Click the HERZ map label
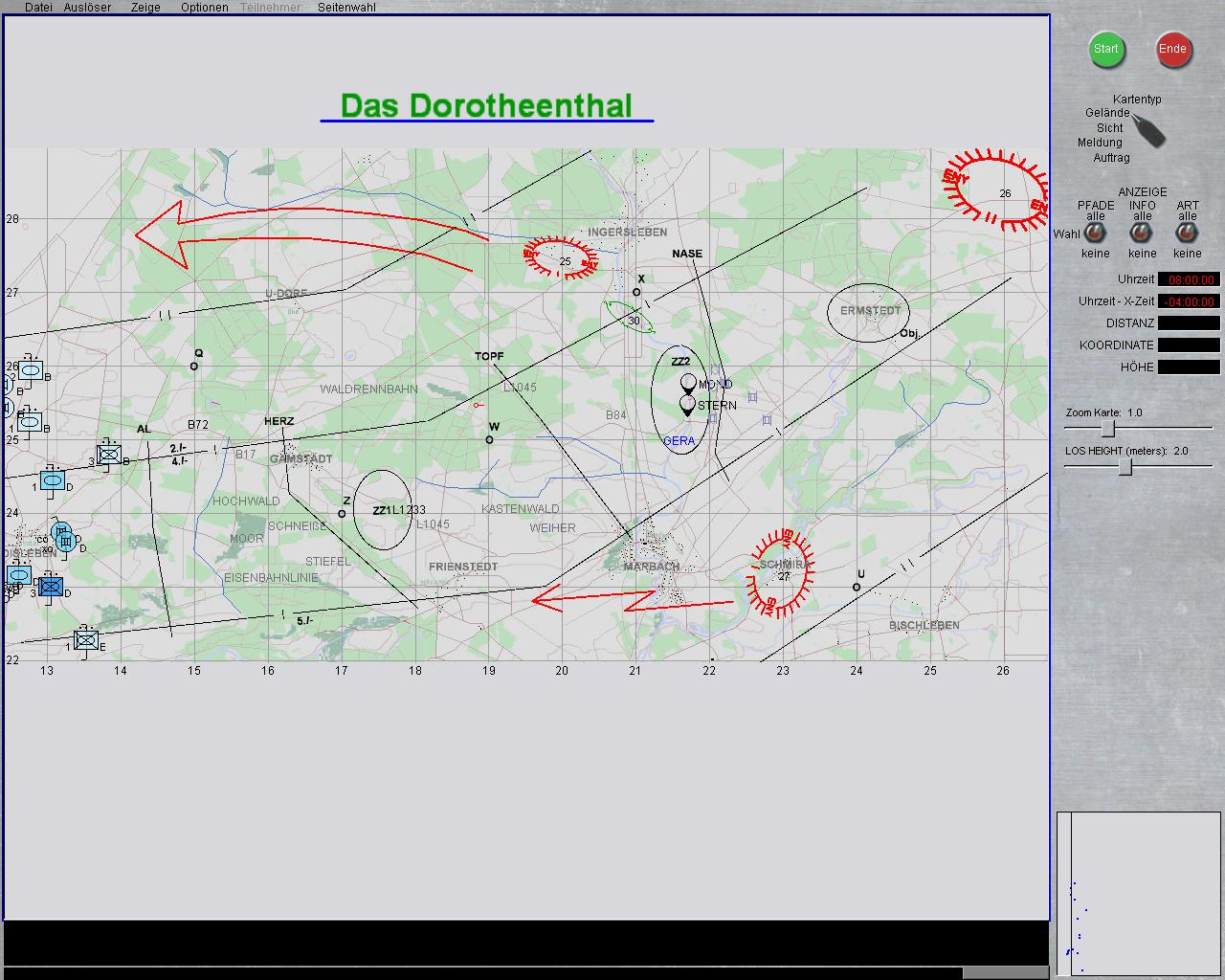 (x=279, y=421)
